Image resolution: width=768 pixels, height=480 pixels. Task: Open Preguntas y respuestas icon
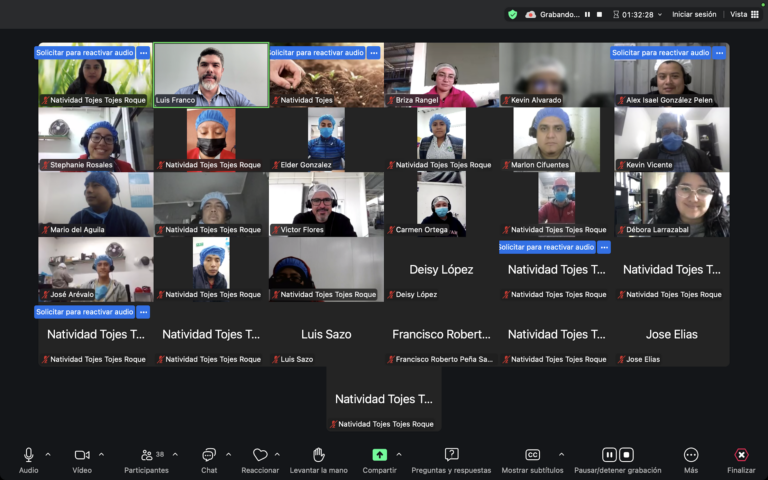pyautogui.click(x=451, y=455)
